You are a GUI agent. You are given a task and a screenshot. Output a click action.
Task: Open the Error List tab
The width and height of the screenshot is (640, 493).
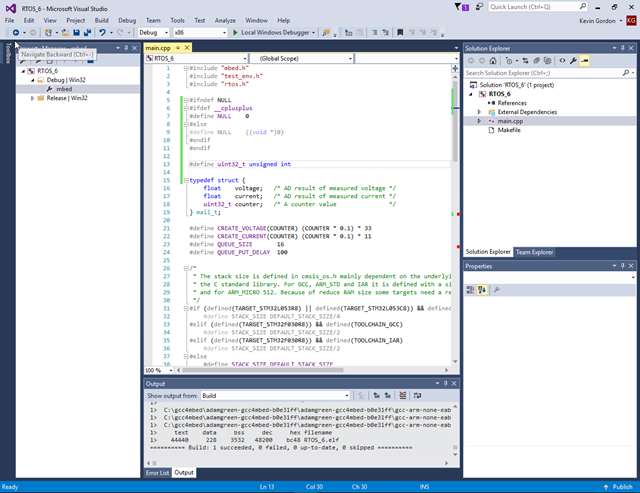[158, 472]
